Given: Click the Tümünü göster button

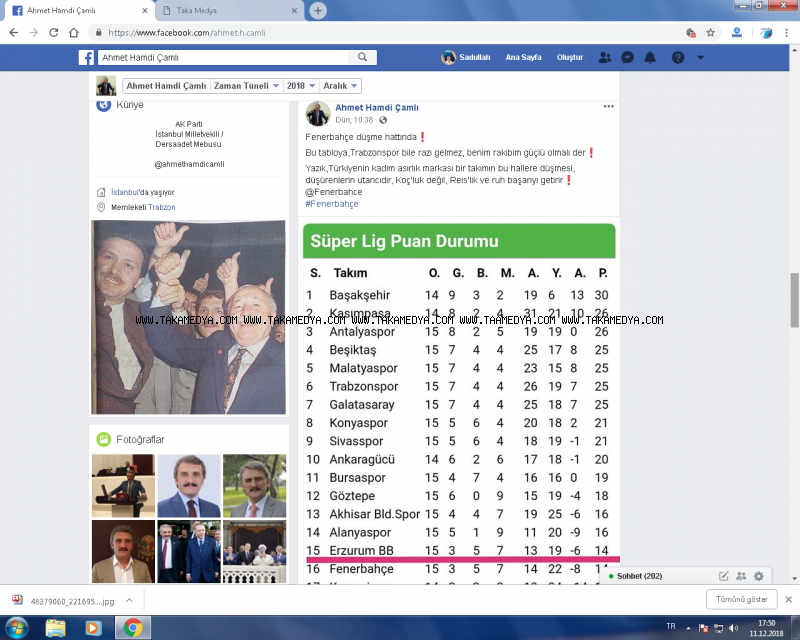Looking at the screenshot, I should pyautogui.click(x=741, y=599).
